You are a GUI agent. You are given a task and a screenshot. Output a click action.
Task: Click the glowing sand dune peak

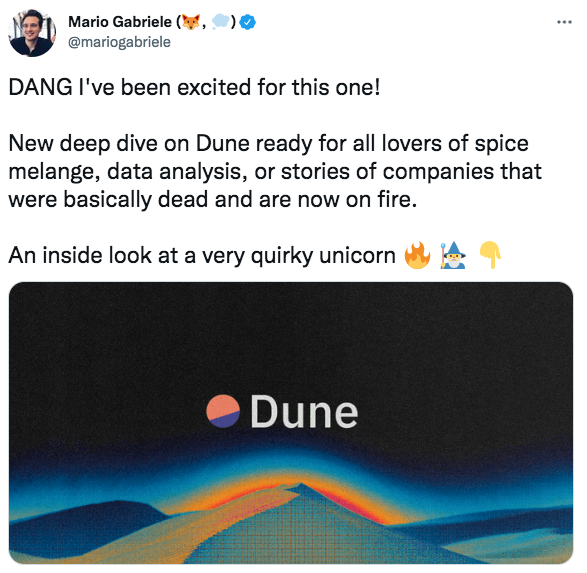300,488
